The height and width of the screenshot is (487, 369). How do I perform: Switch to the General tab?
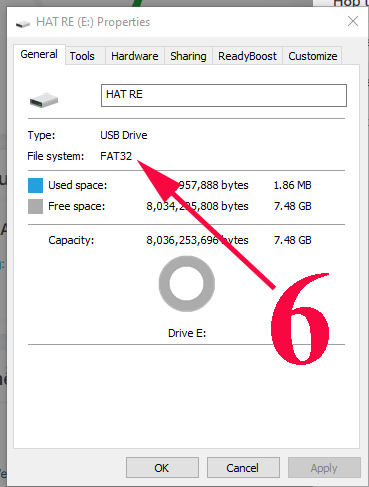click(39, 54)
